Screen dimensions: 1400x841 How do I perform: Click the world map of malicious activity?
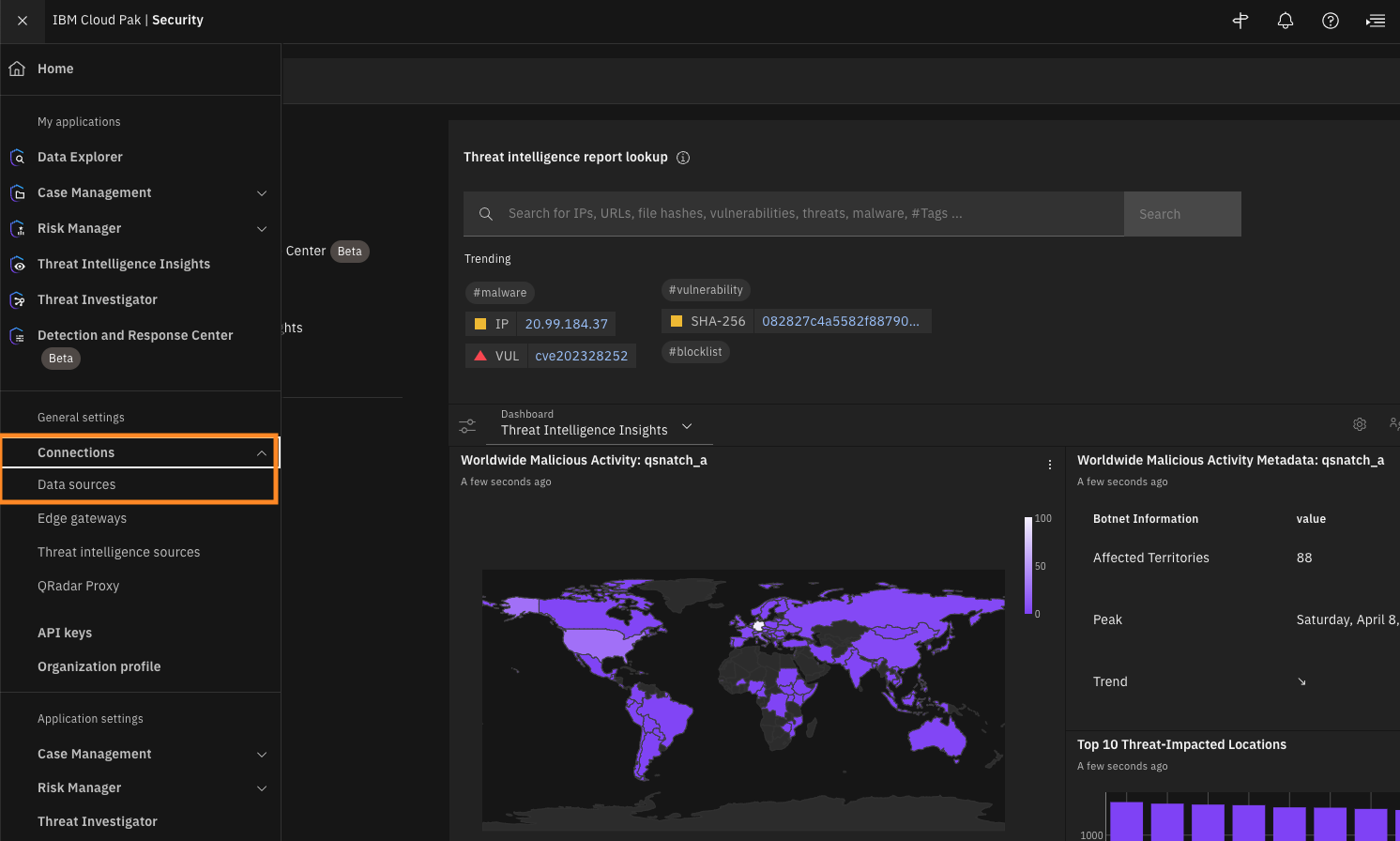pos(743,699)
